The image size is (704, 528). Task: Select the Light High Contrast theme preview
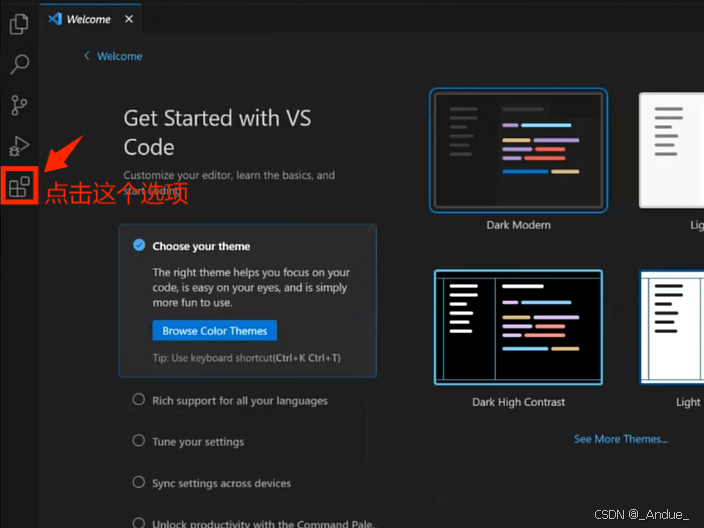click(x=672, y=327)
